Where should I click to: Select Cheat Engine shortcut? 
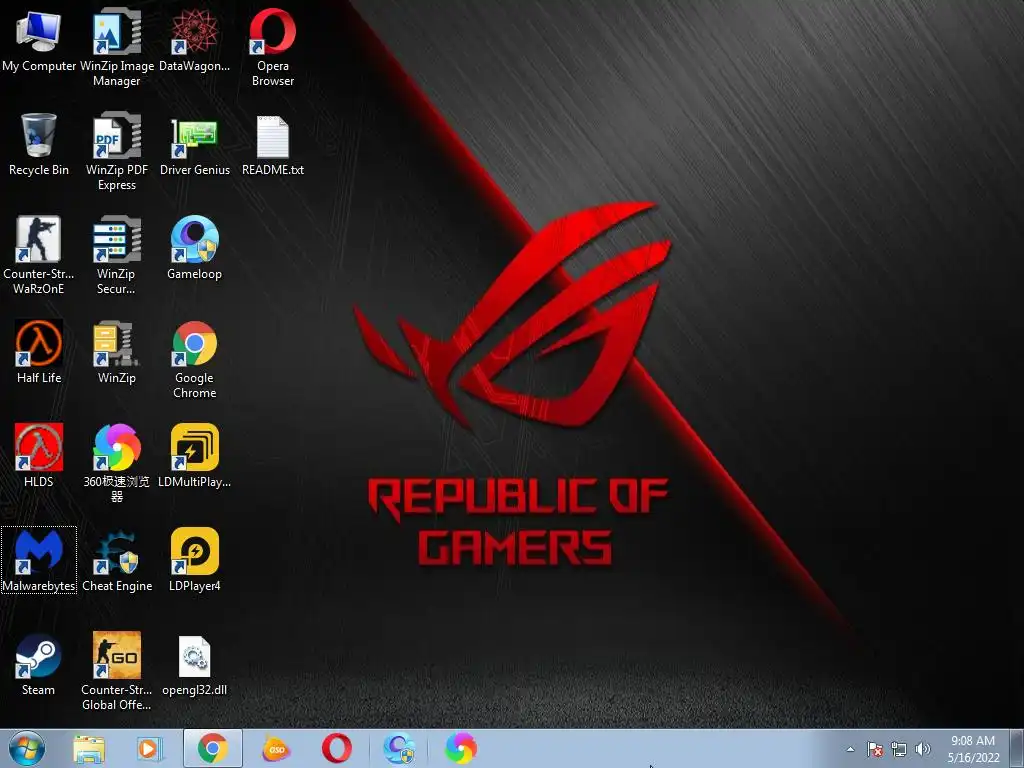tap(117, 560)
